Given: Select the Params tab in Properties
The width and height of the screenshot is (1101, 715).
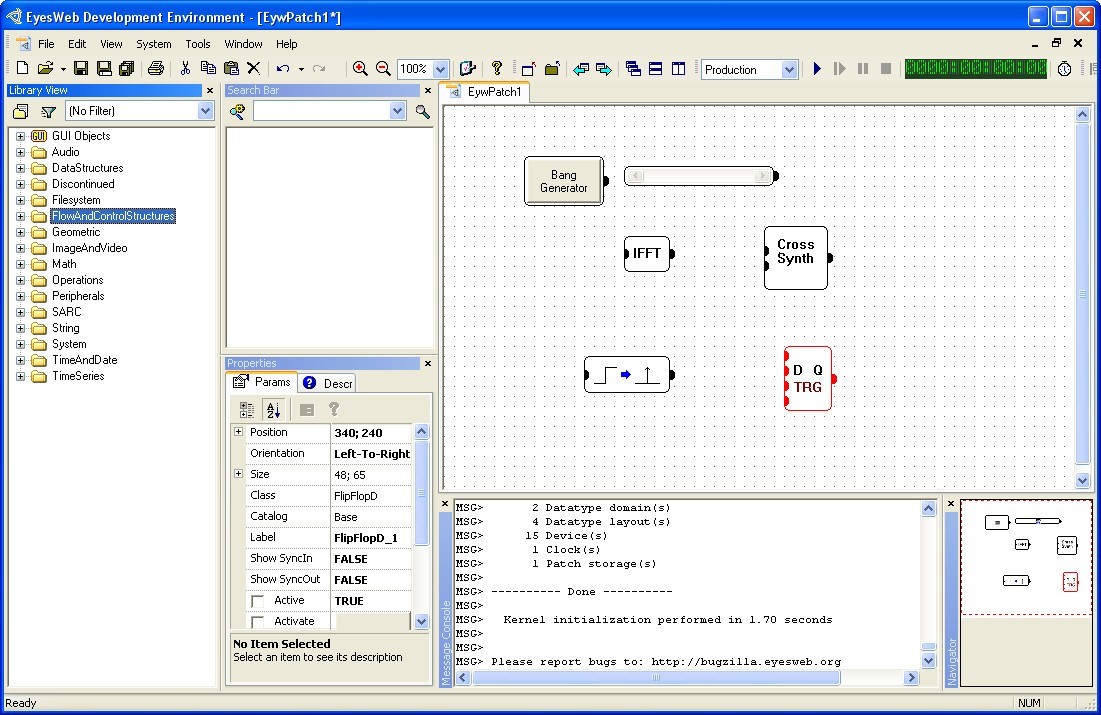Looking at the screenshot, I should pos(263,382).
